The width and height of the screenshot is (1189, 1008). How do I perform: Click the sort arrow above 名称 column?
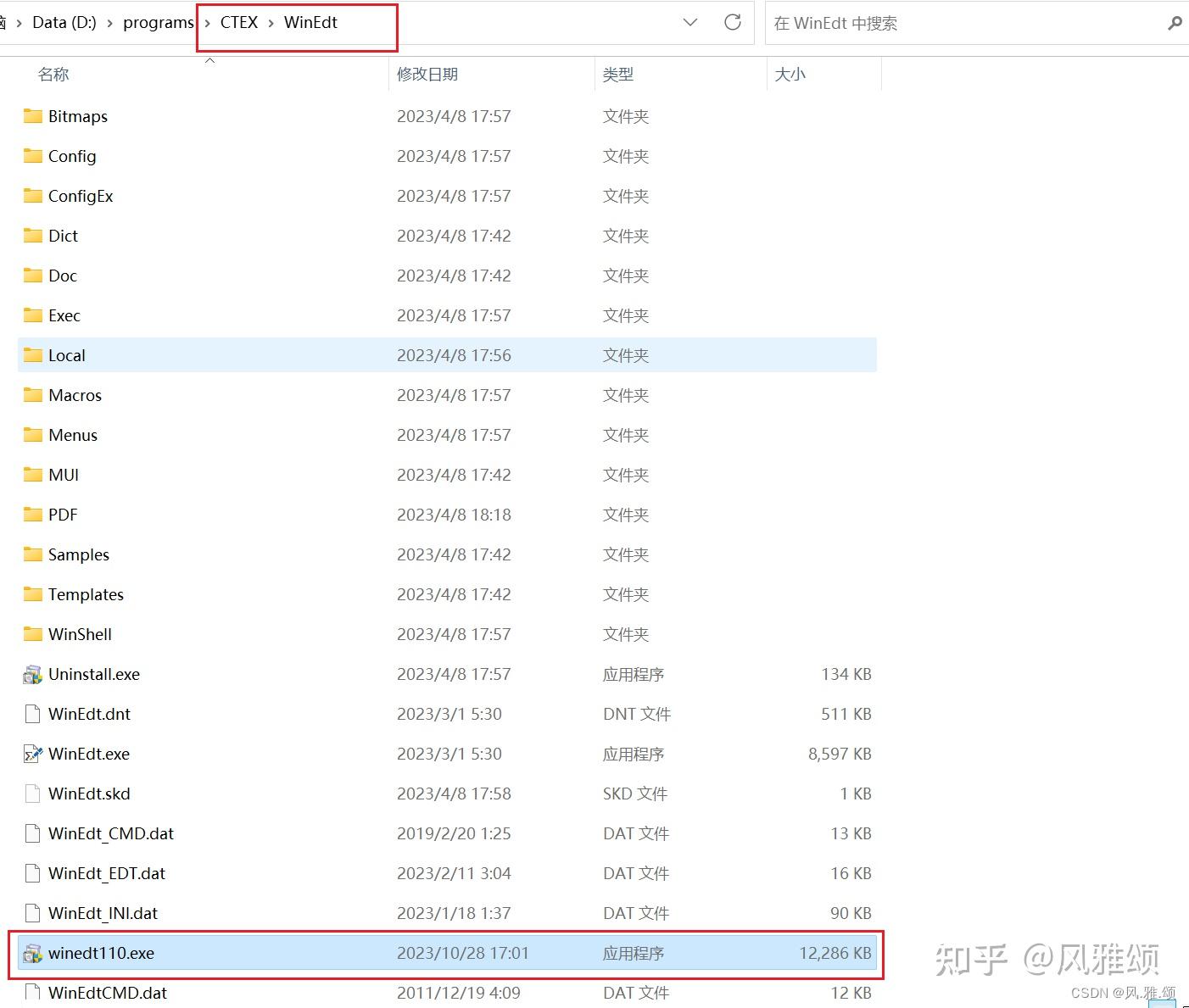coord(209,60)
